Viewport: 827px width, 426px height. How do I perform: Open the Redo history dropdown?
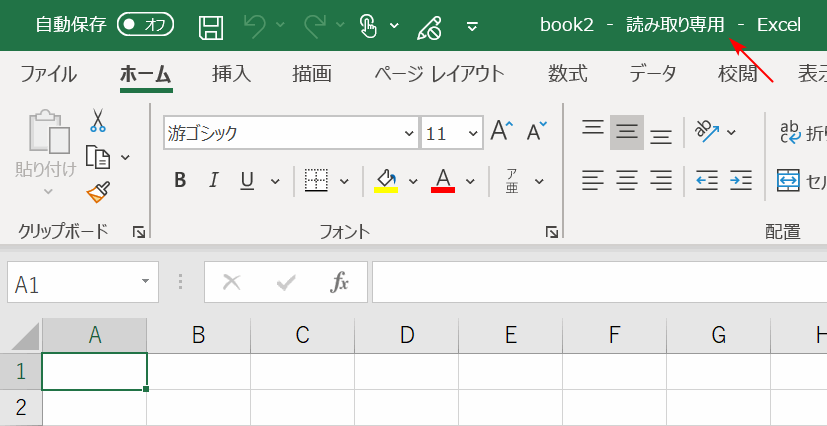click(341, 25)
